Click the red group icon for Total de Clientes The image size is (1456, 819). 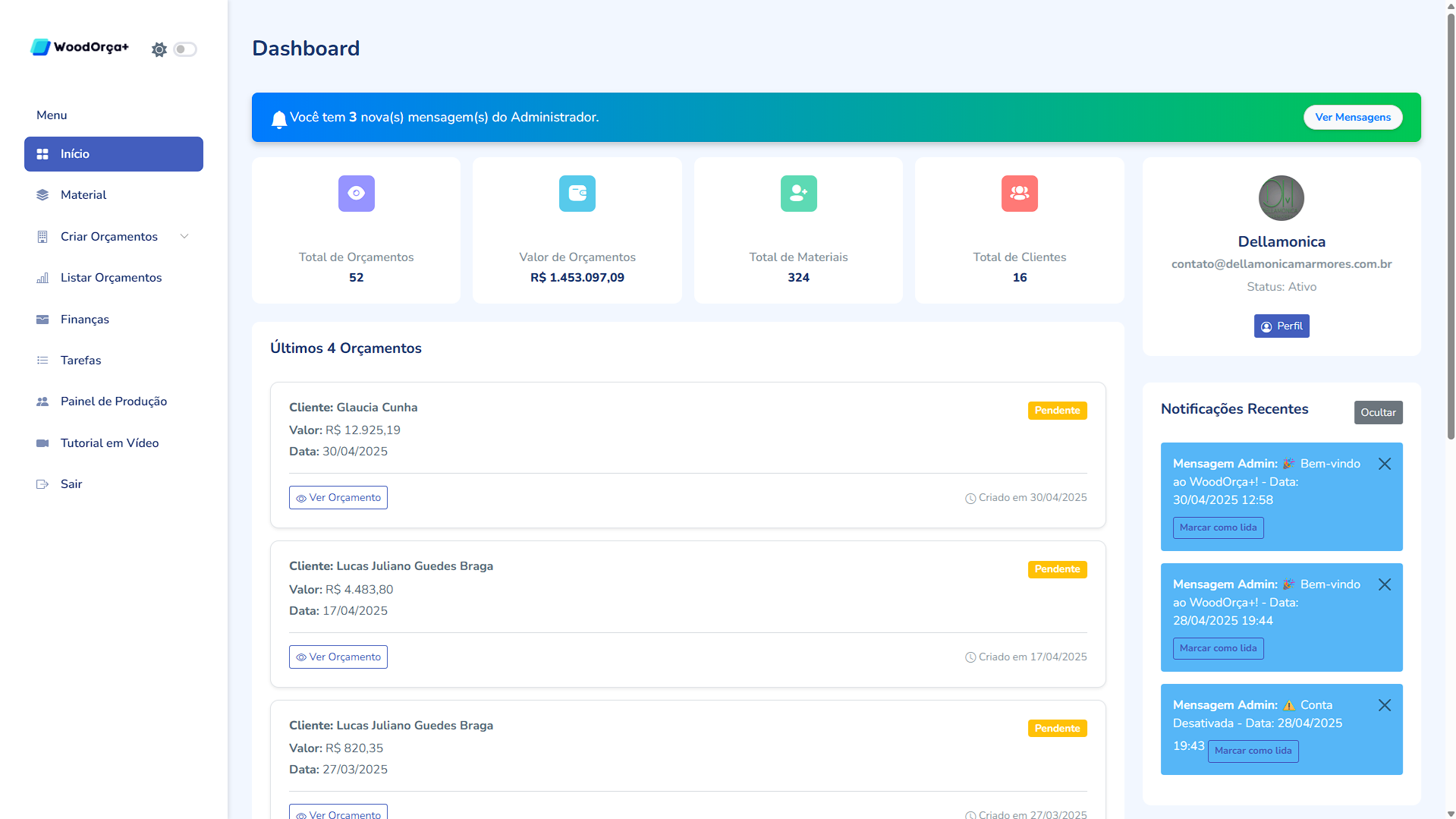(x=1019, y=194)
